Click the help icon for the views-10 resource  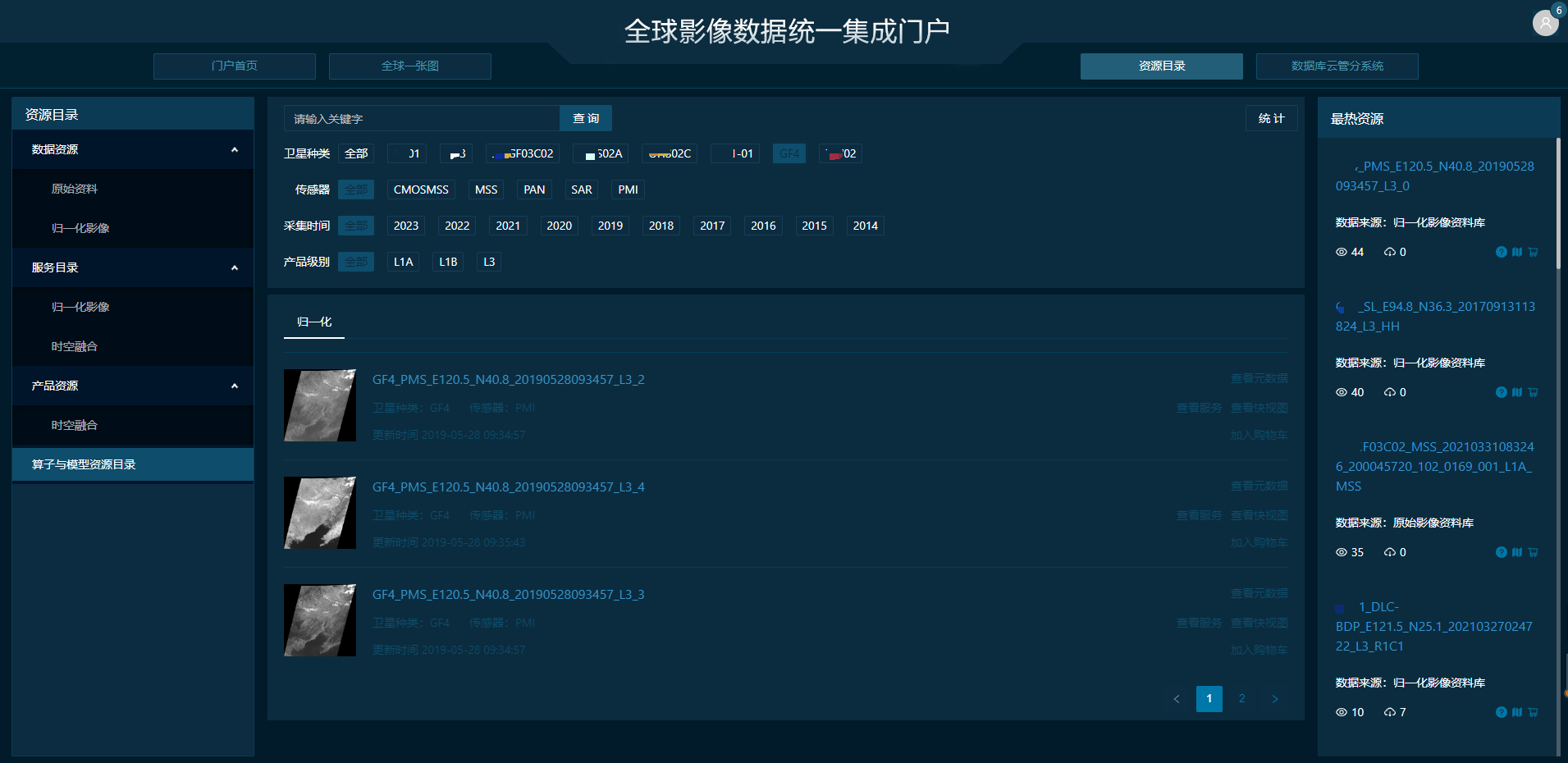pyautogui.click(x=1501, y=712)
